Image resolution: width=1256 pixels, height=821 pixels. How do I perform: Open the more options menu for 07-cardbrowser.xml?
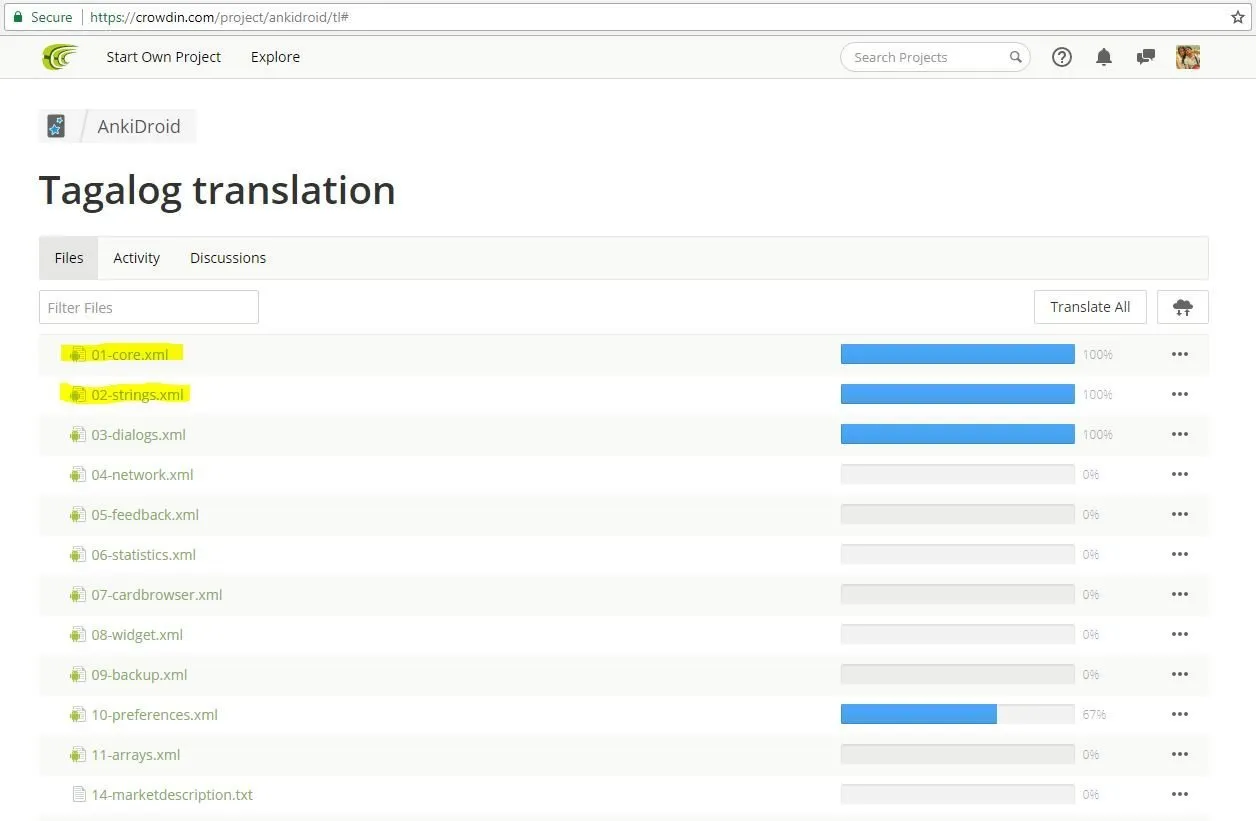[x=1180, y=594]
